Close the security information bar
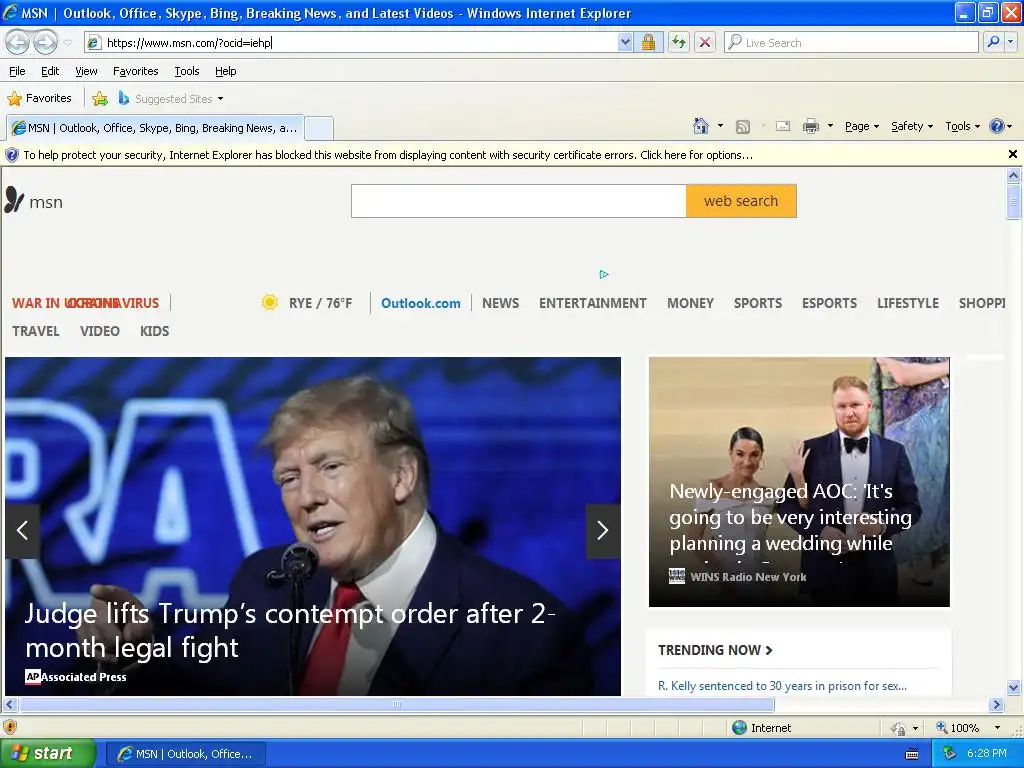 1012,154
